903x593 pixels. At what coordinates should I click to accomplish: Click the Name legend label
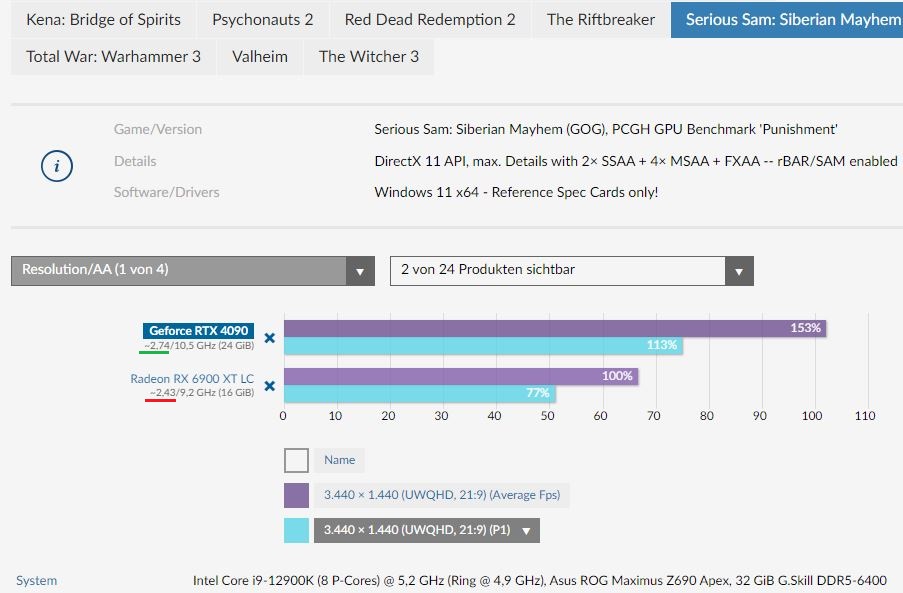click(x=339, y=460)
